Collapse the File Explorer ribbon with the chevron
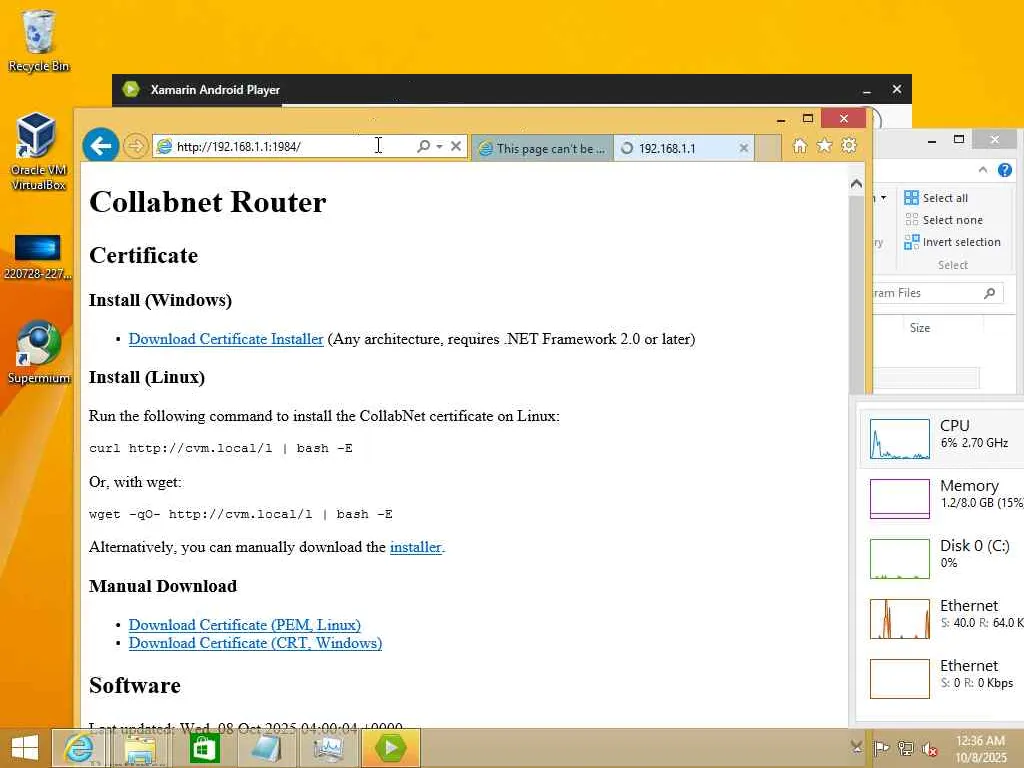The image size is (1024, 768). click(983, 170)
